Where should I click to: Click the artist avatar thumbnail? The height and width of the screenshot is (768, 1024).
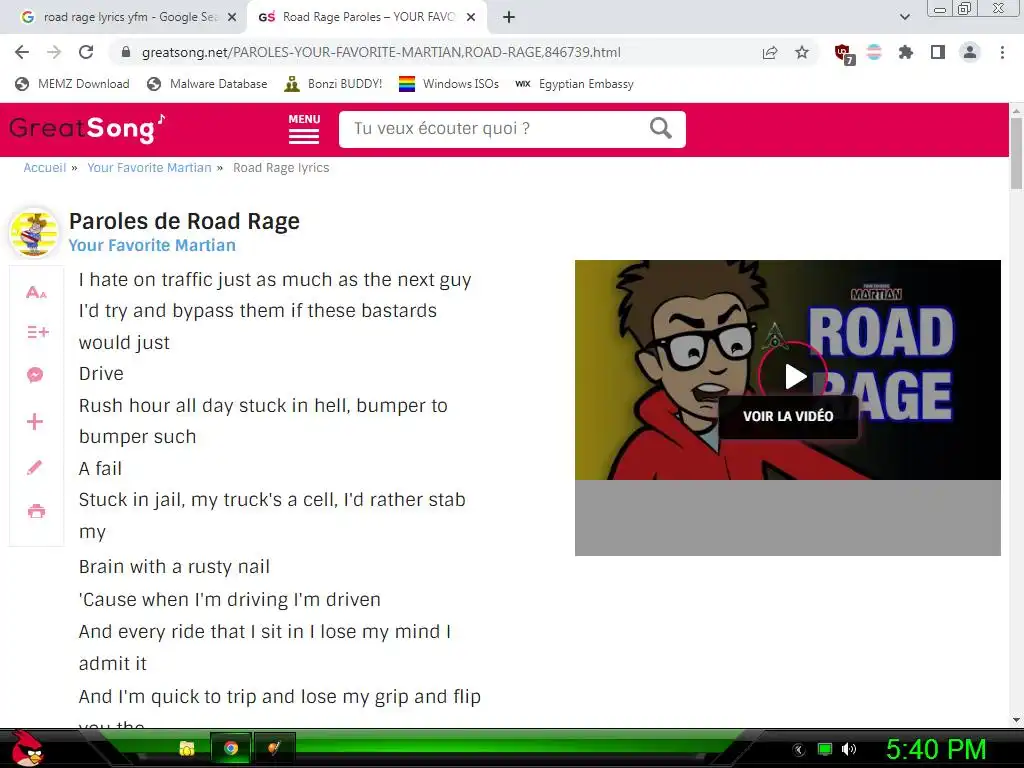click(34, 233)
